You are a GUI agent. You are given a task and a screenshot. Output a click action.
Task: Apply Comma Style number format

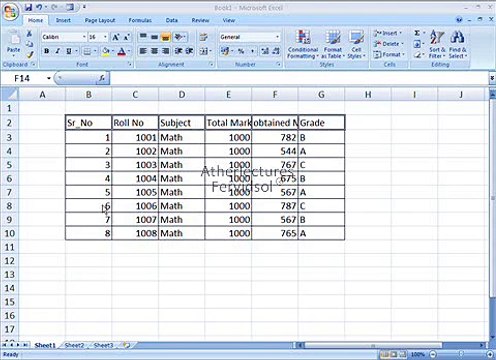pos(252,51)
